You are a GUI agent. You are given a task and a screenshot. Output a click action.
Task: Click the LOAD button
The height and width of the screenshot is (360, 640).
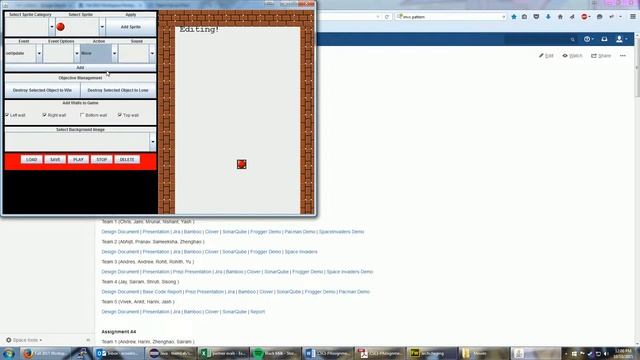(31, 160)
